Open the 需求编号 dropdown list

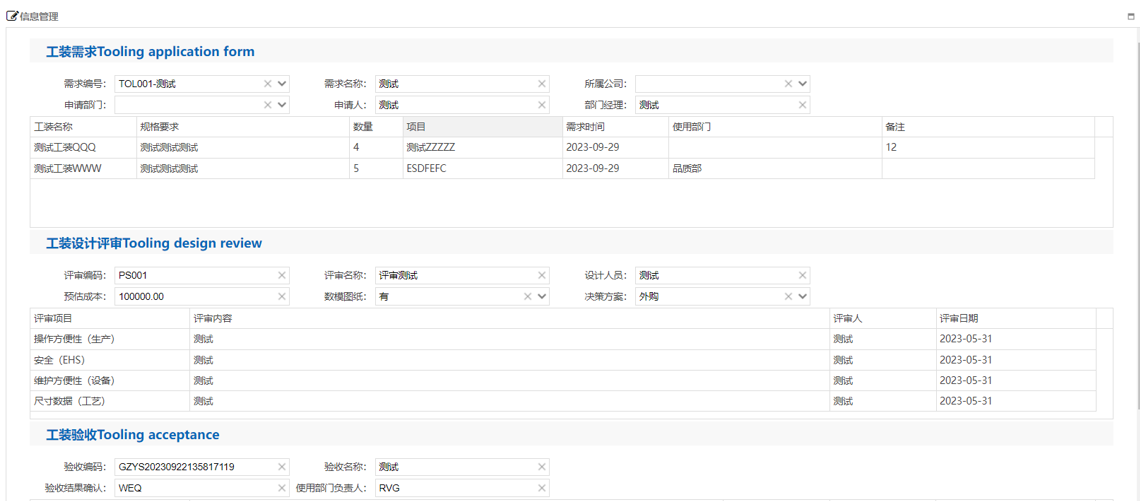tap(282, 84)
